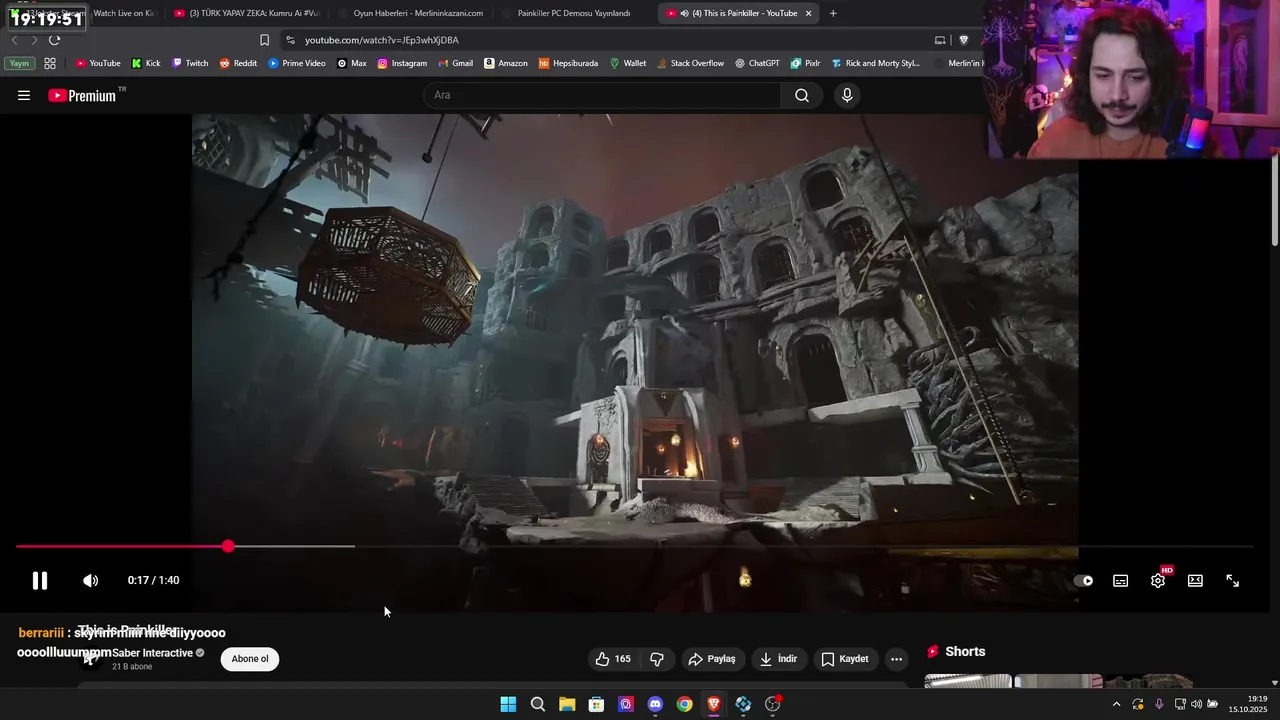Open the YouTube bookmark in bookmarks bar
The width and height of the screenshot is (1280, 720).
click(98, 63)
